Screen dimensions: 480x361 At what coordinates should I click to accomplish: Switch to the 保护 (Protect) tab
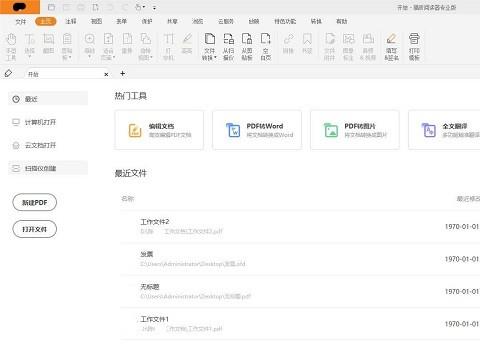pyautogui.click(x=147, y=21)
